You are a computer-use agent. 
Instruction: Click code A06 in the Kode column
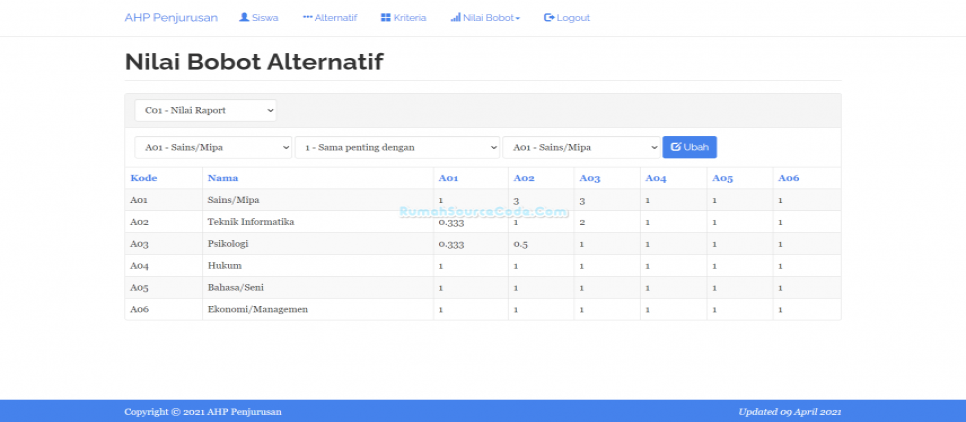coord(139,309)
